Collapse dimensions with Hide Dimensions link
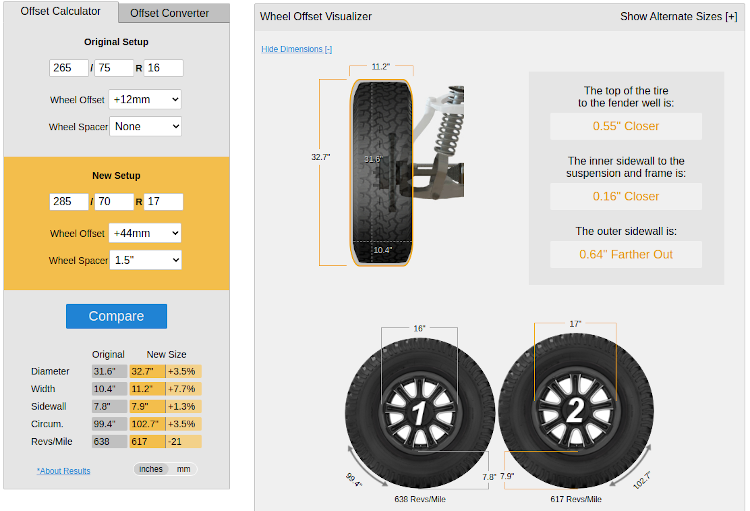Image resolution: width=750 pixels, height=511 pixels. tap(296, 49)
